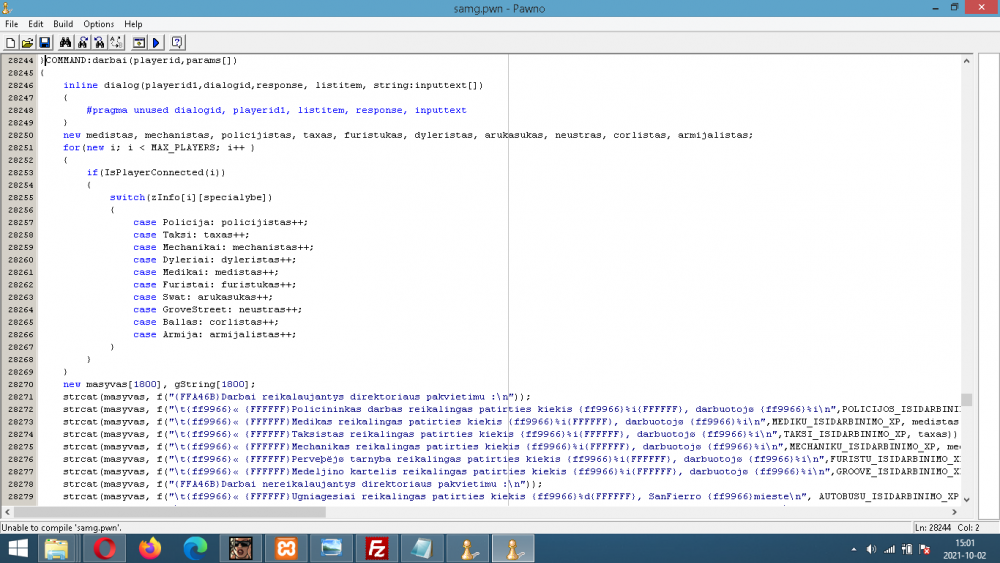Open the Build menu
The width and height of the screenshot is (1000, 563).
(63, 24)
